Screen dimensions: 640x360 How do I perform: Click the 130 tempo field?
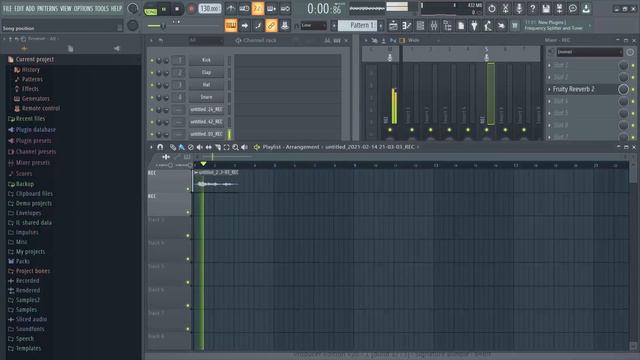209,9
